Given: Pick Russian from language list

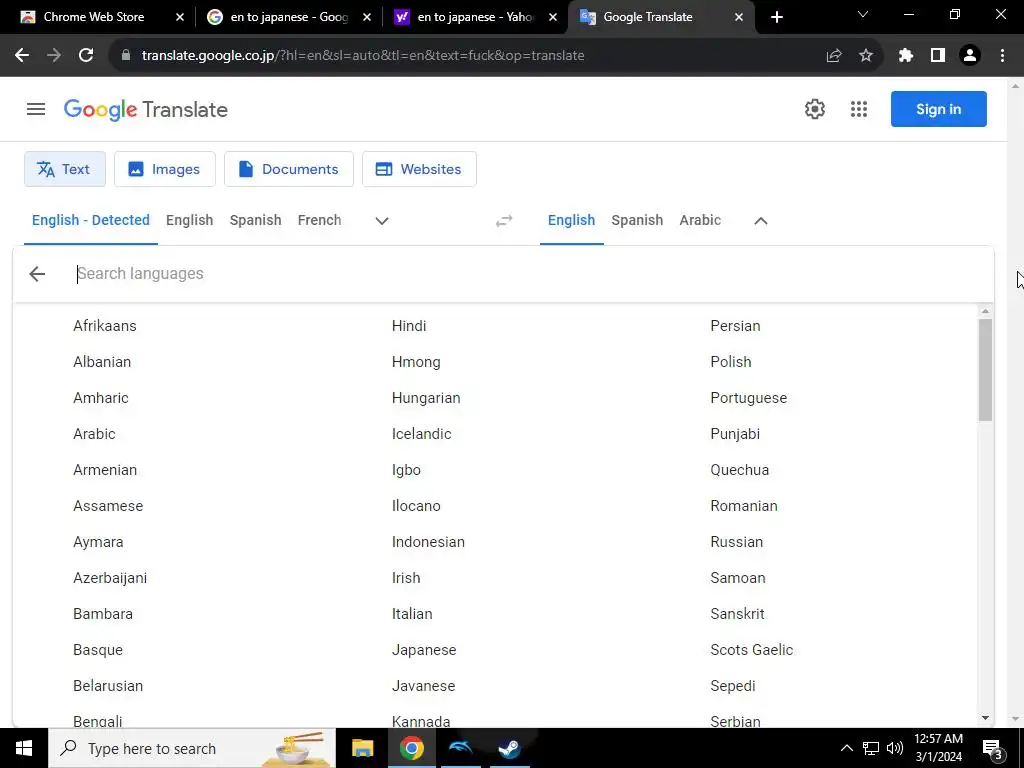Looking at the screenshot, I should point(737,542).
